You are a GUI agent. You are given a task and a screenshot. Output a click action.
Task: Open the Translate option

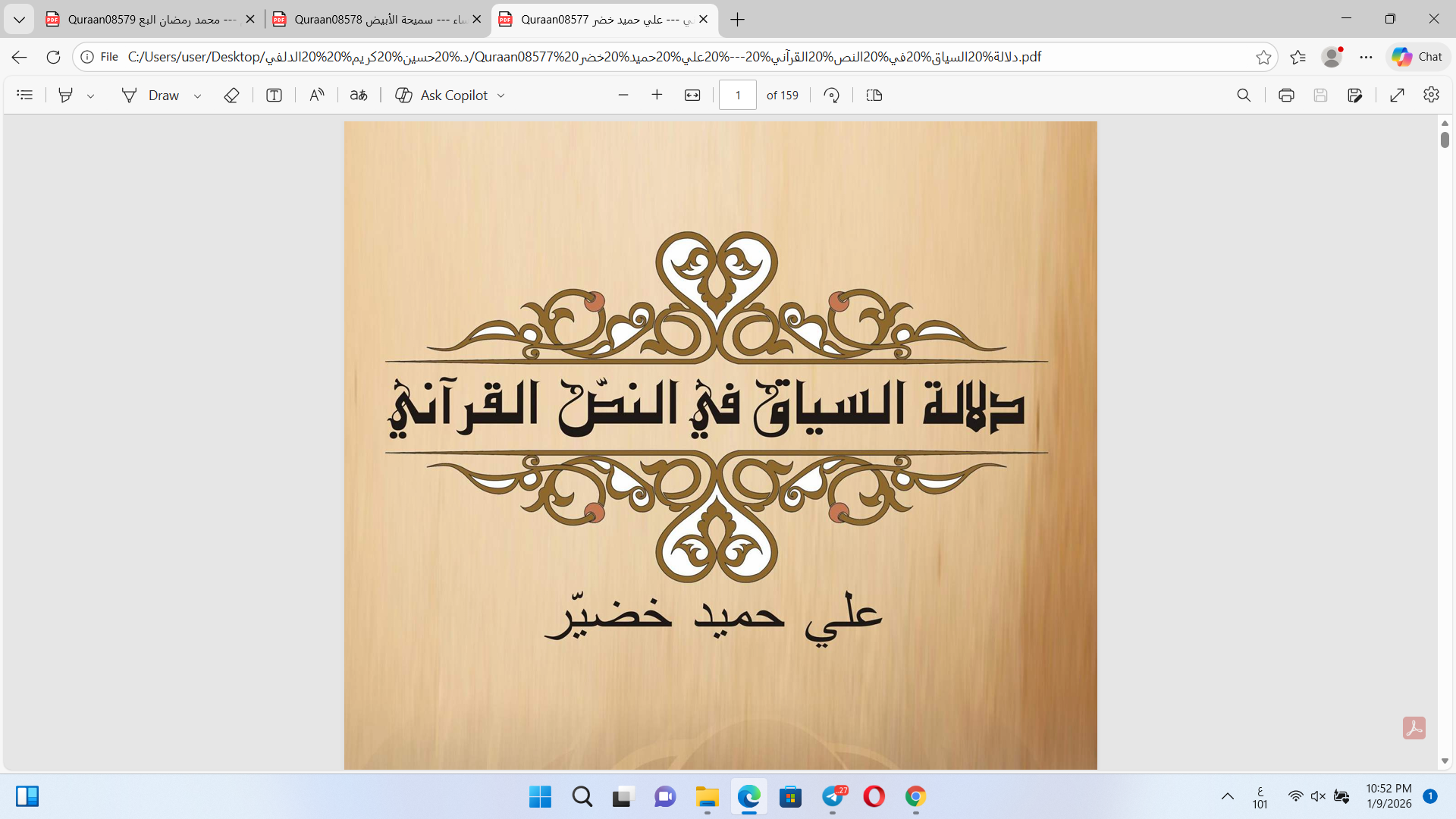(359, 95)
